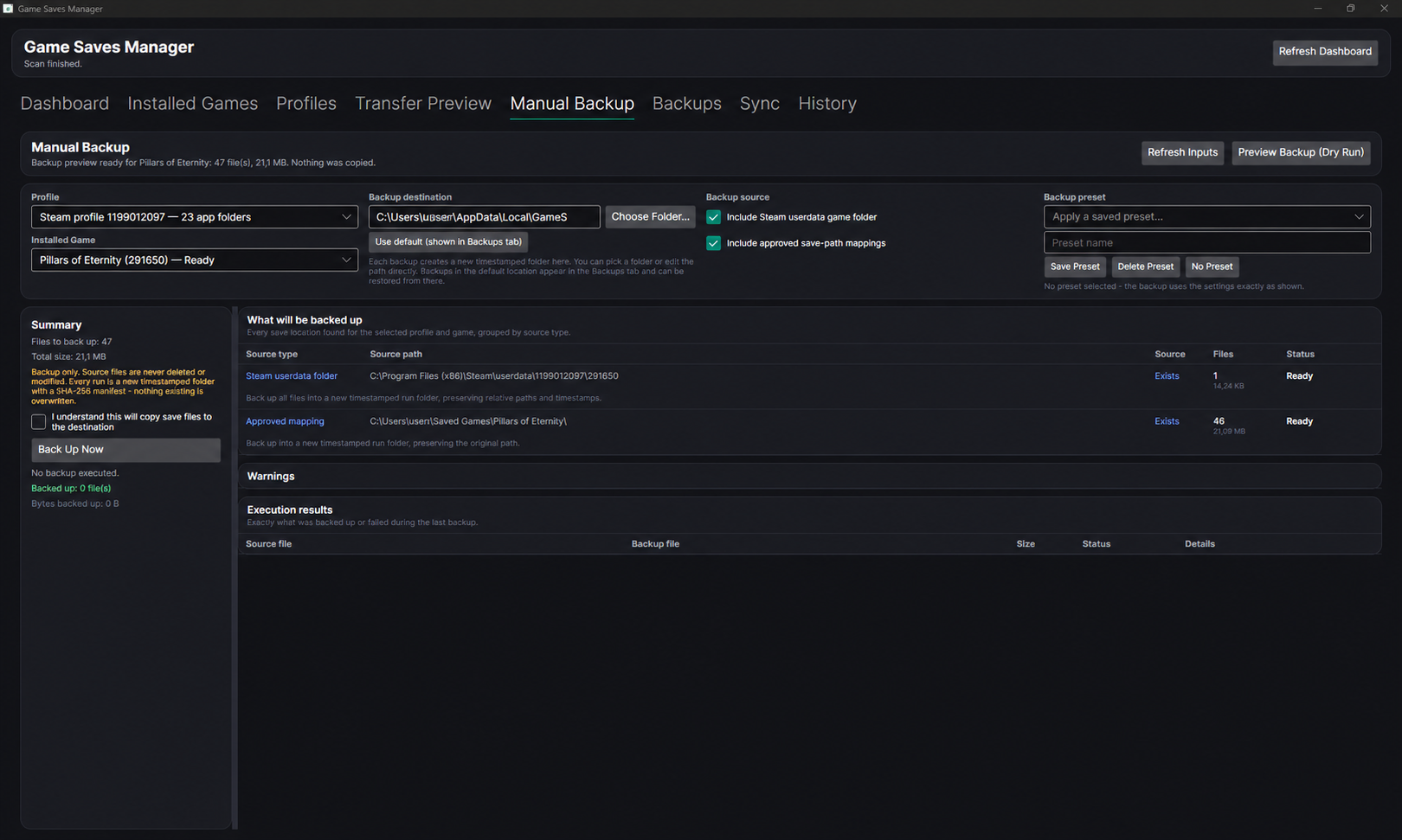This screenshot has height=840, width=1402.
Task: Open the Sync tab
Action: pos(760,104)
